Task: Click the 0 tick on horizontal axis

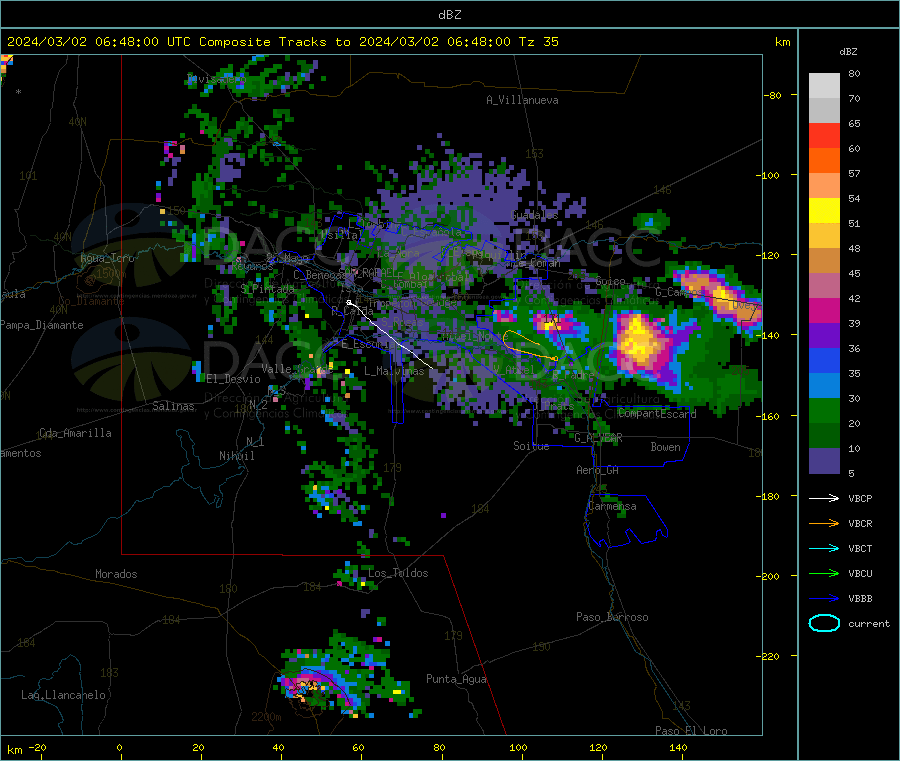Action: [119, 747]
